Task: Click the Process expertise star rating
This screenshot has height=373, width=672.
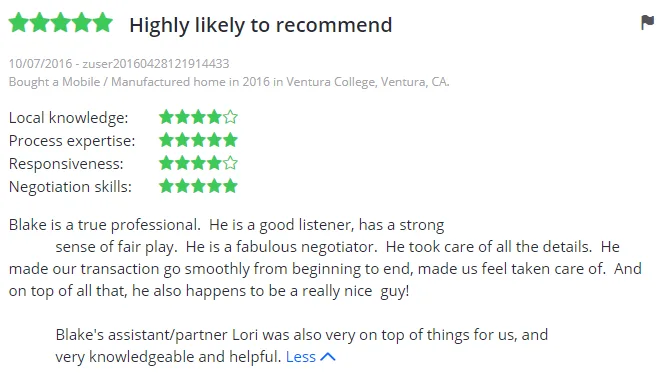Action: coord(198,140)
